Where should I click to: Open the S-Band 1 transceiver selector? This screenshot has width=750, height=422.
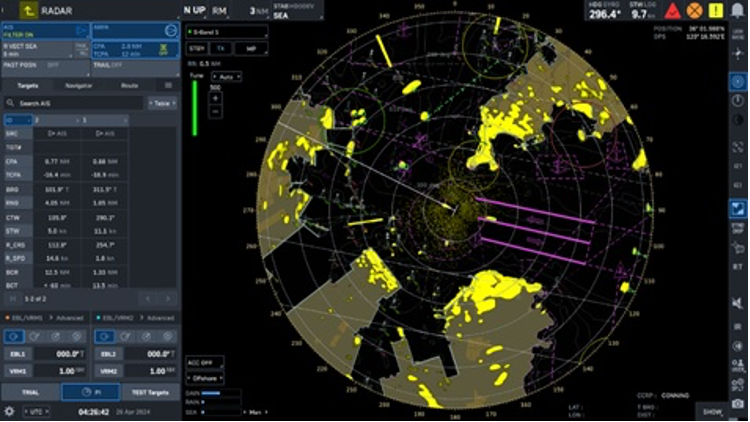[227, 32]
